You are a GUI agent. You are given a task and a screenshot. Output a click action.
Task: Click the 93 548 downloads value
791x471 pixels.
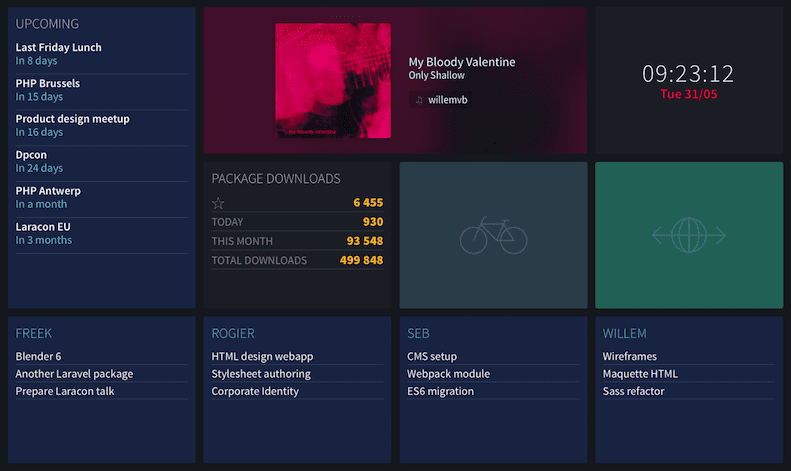(x=365, y=241)
